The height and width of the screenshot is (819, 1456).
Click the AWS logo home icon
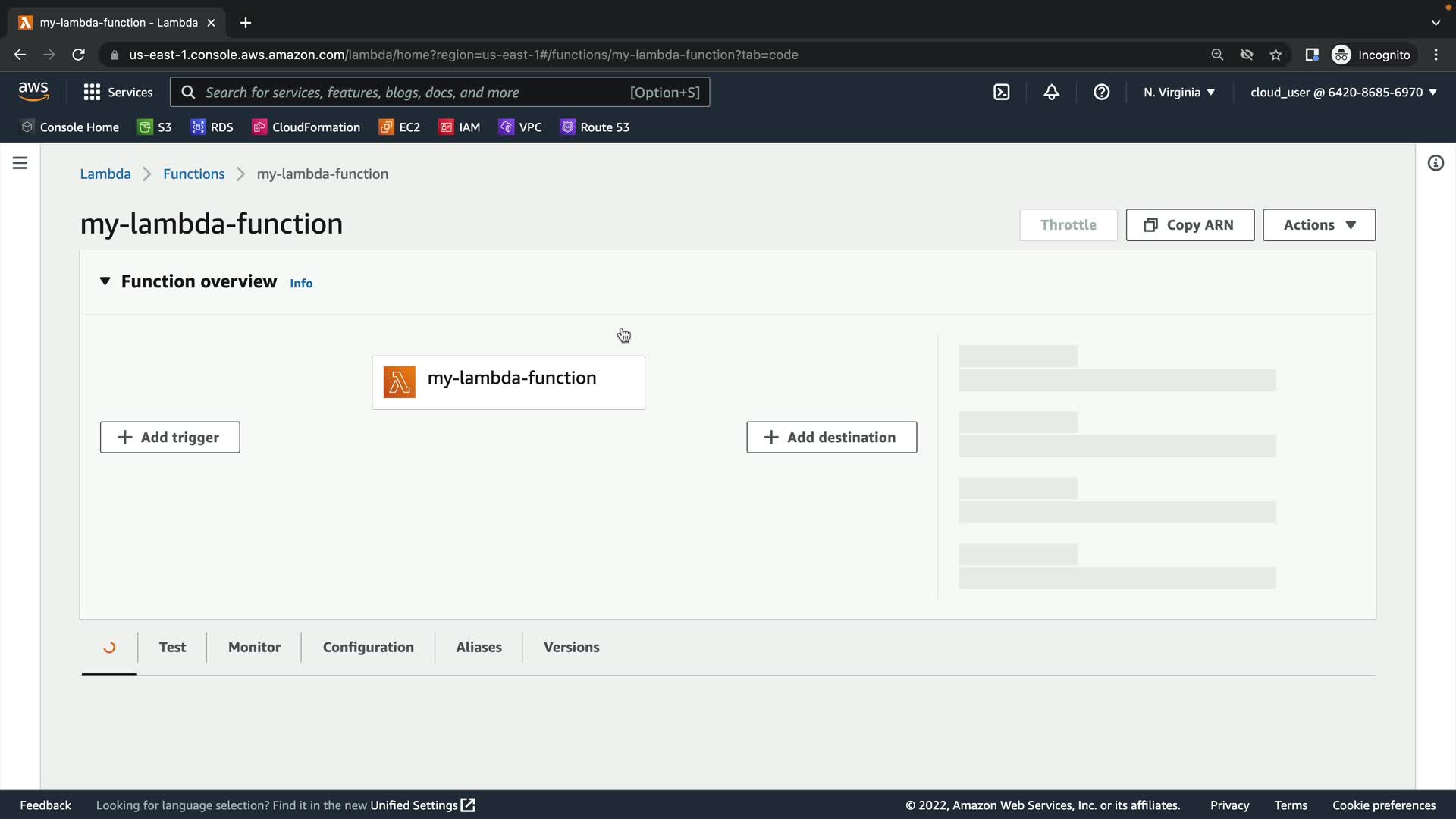pyautogui.click(x=33, y=91)
